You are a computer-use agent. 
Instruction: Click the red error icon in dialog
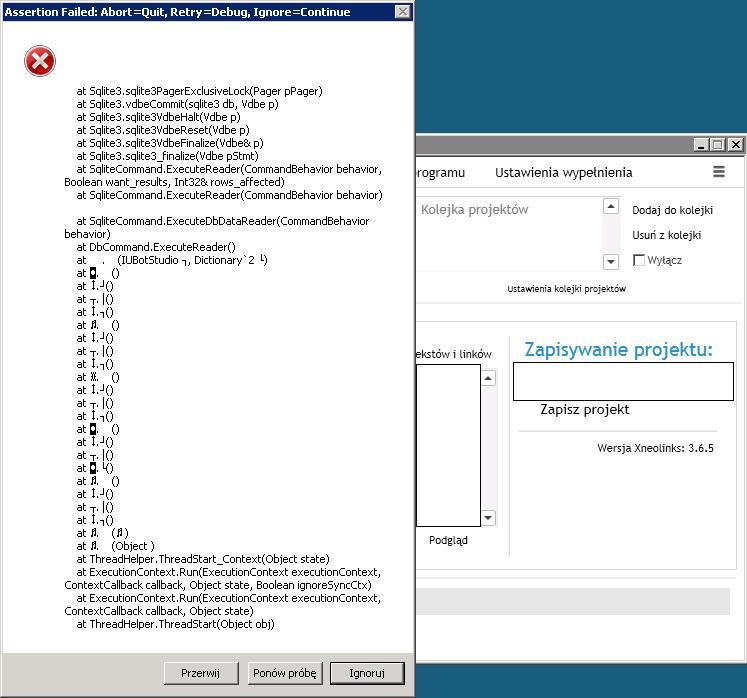pyautogui.click(x=40, y=61)
